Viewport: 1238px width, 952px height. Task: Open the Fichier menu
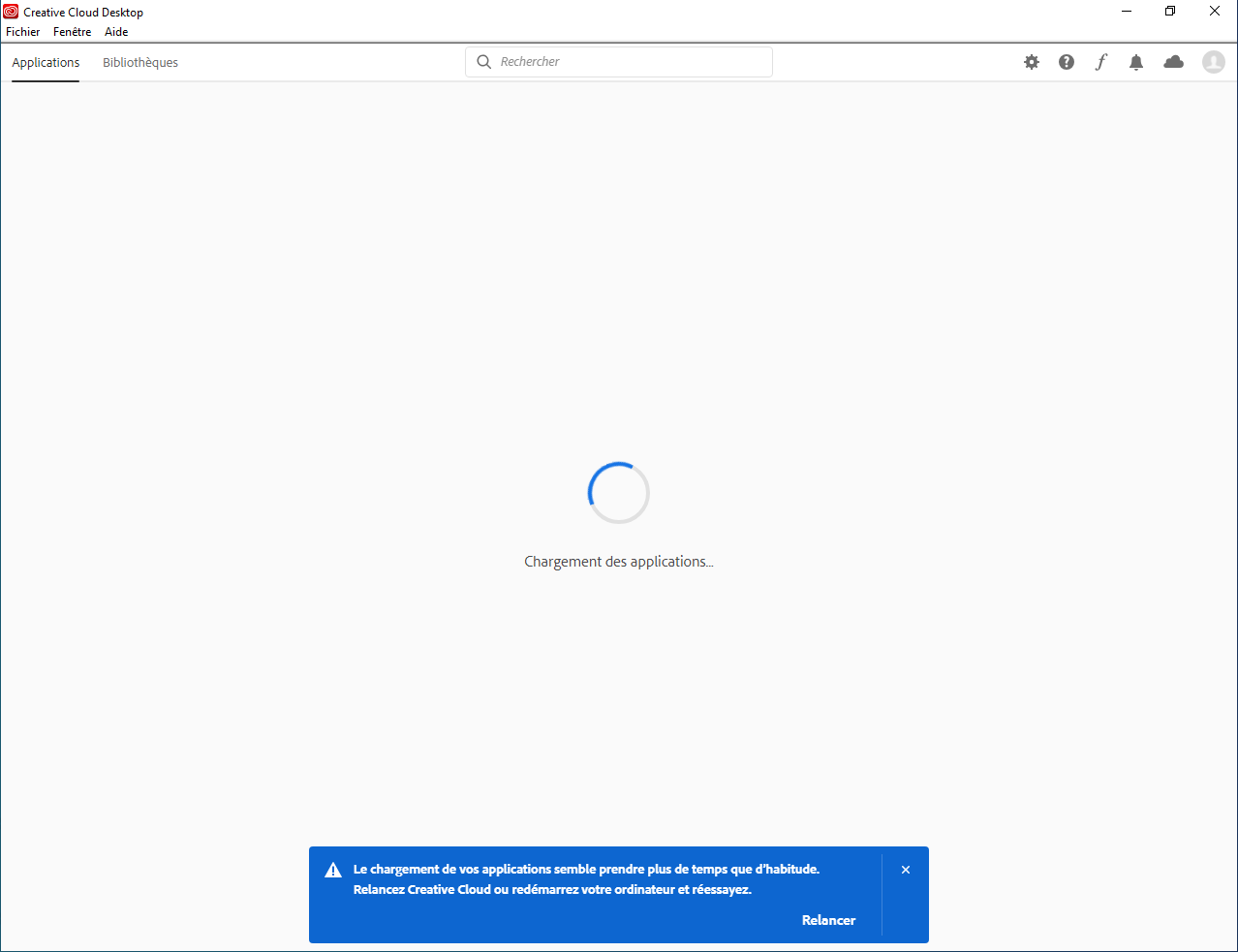click(23, 32)
